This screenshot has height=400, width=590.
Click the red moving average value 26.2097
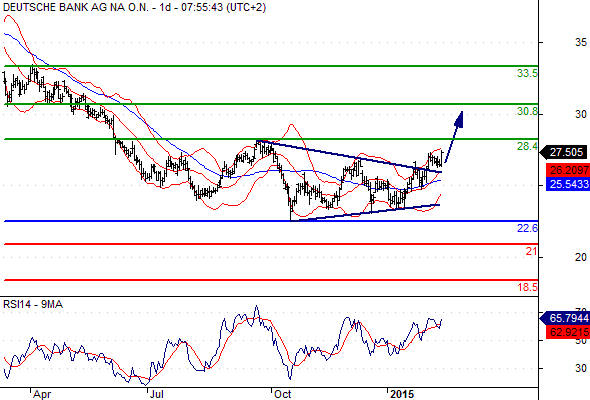[568, 170]
